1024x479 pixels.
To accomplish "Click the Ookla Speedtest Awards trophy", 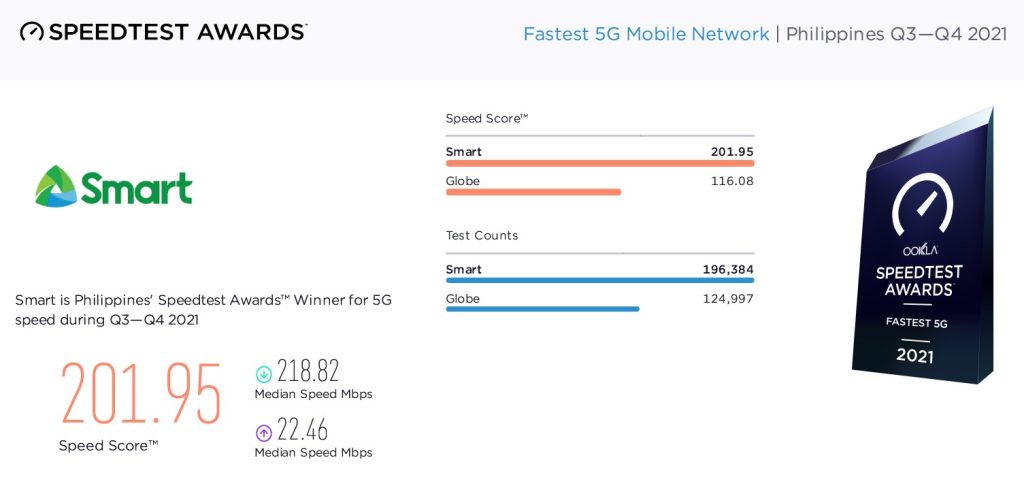I will click(923, 246).
